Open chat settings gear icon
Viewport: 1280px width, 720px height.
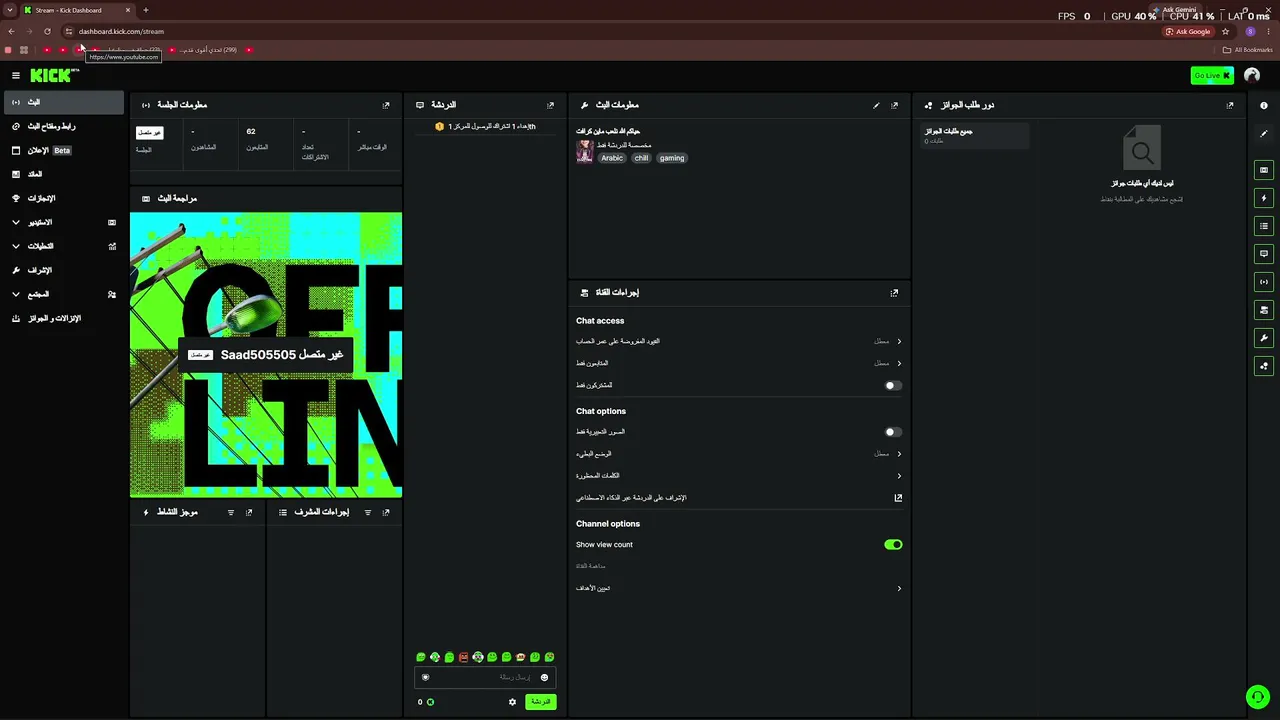pos(512,702)
